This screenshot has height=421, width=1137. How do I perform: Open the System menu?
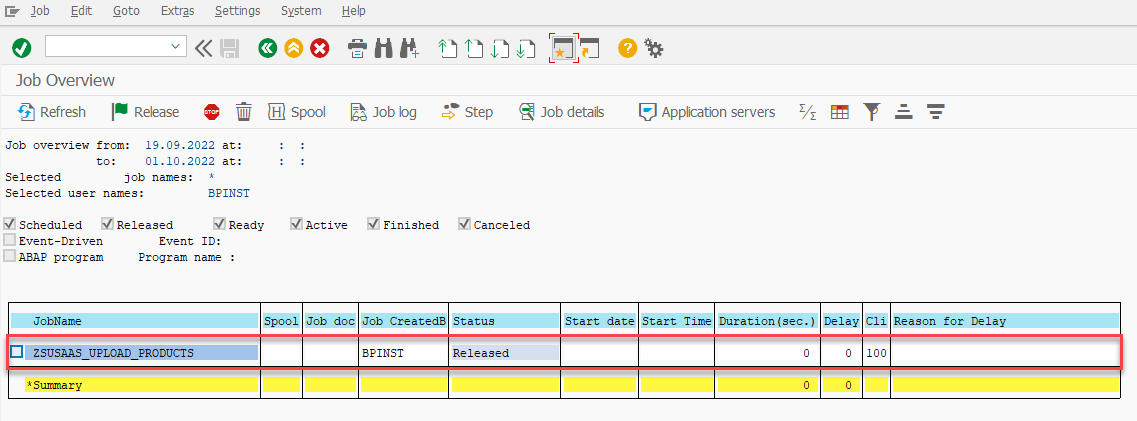click(x=301, y=11)
